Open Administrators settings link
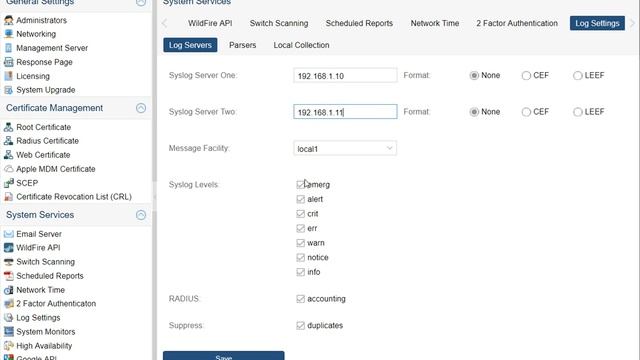Screen dimensions: 640x360 (x=41, y=20)
